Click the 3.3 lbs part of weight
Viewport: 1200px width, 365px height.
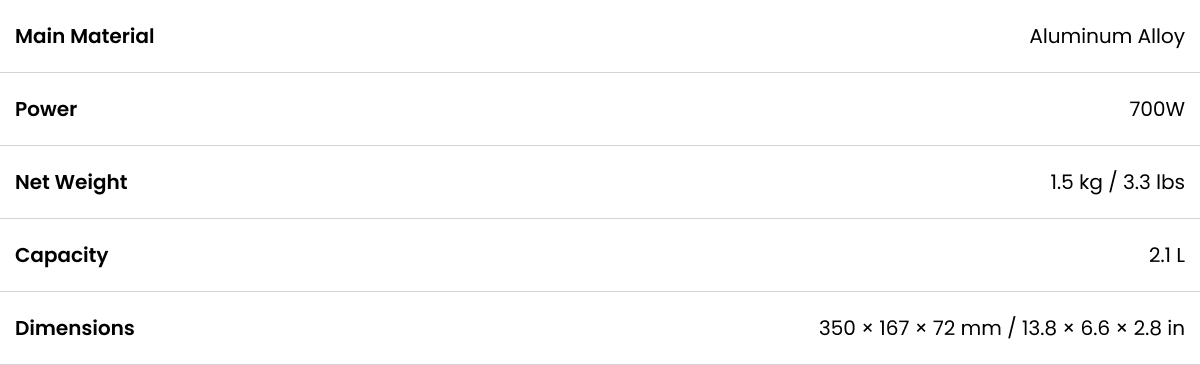click(1154, 182)
